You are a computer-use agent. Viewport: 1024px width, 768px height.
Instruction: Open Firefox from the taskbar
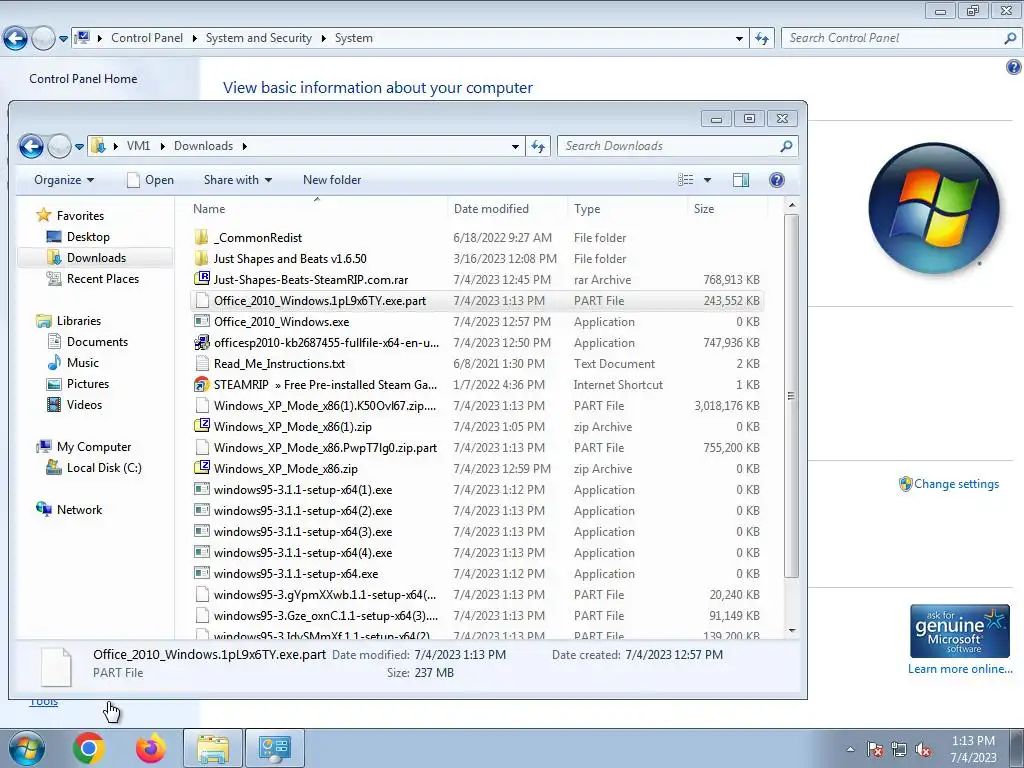pos(151,748)
